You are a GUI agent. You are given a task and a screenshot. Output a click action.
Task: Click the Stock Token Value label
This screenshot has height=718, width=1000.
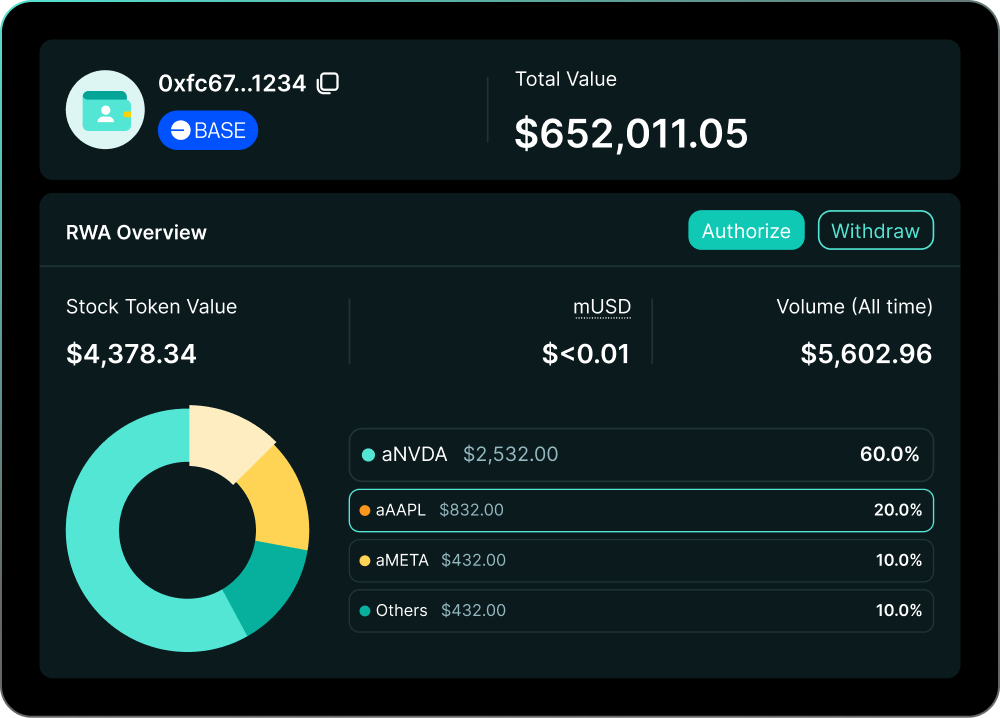point(151,307)
